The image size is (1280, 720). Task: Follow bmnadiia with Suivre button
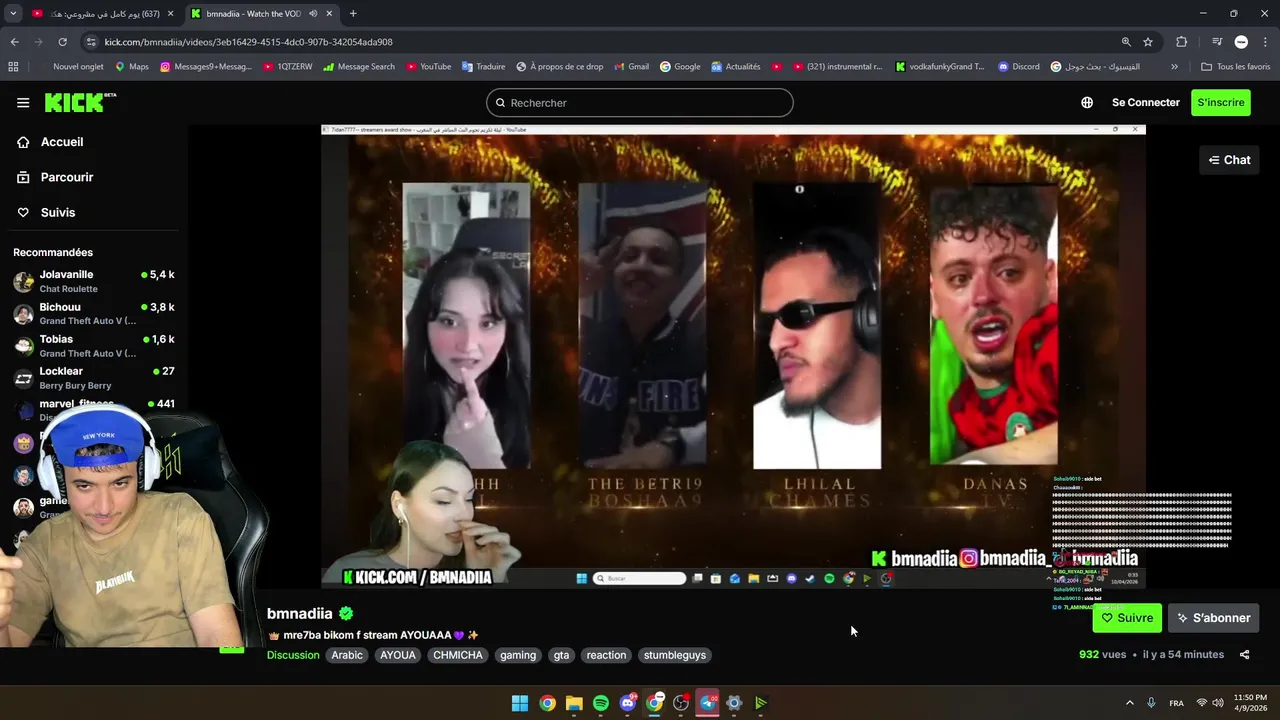(x=1127, y=618)
